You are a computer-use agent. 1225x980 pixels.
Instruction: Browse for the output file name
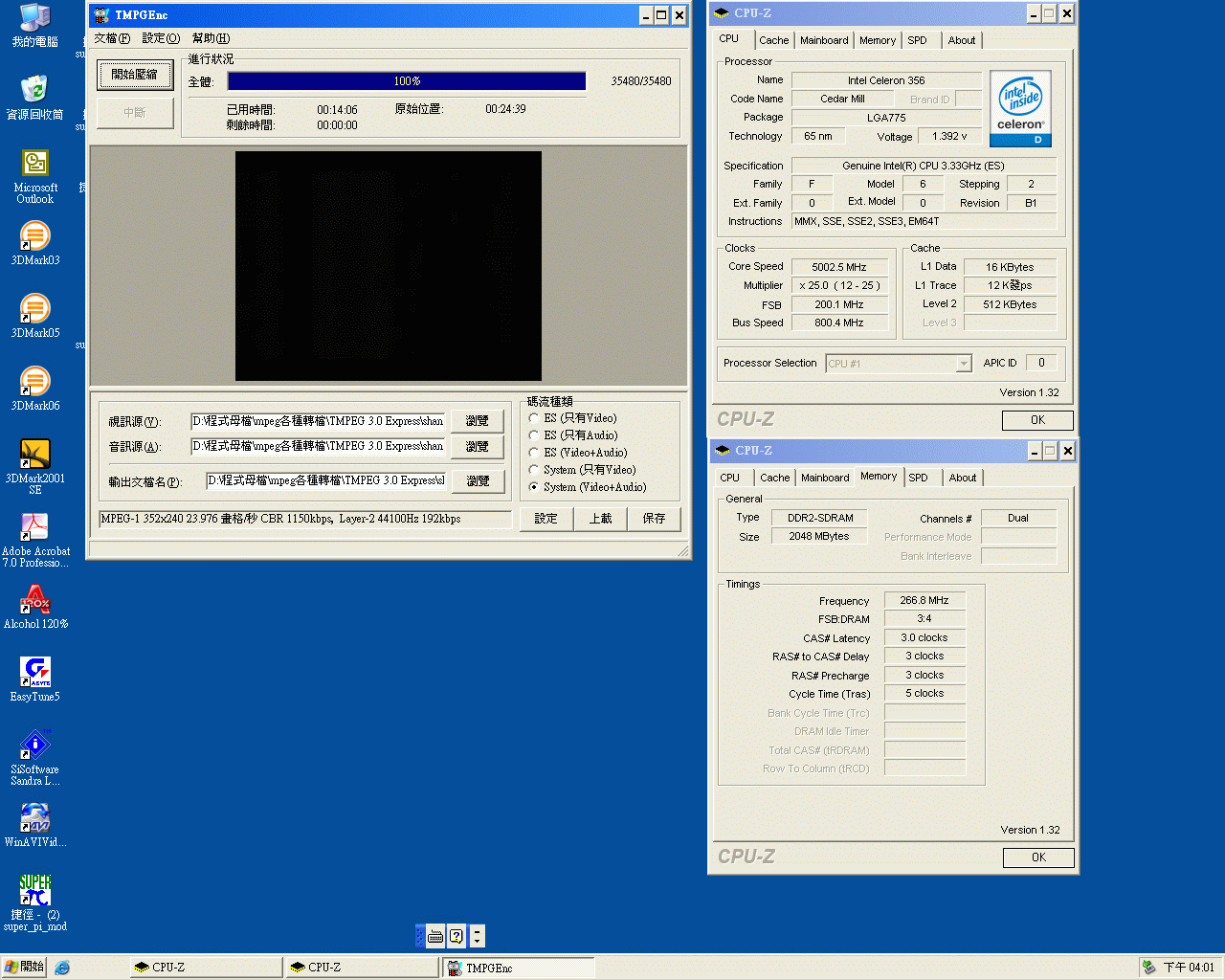[x=478, y=481]
